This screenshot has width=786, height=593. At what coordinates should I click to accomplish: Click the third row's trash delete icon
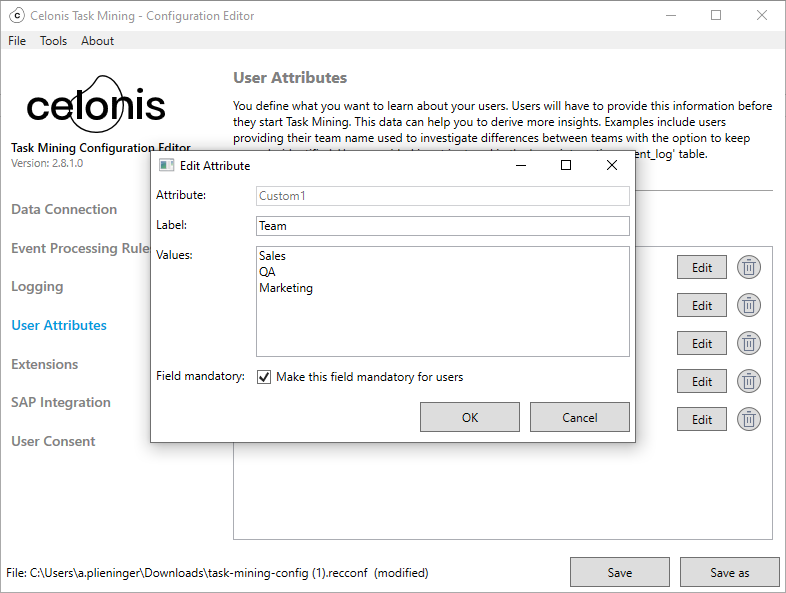pos(748,343)
